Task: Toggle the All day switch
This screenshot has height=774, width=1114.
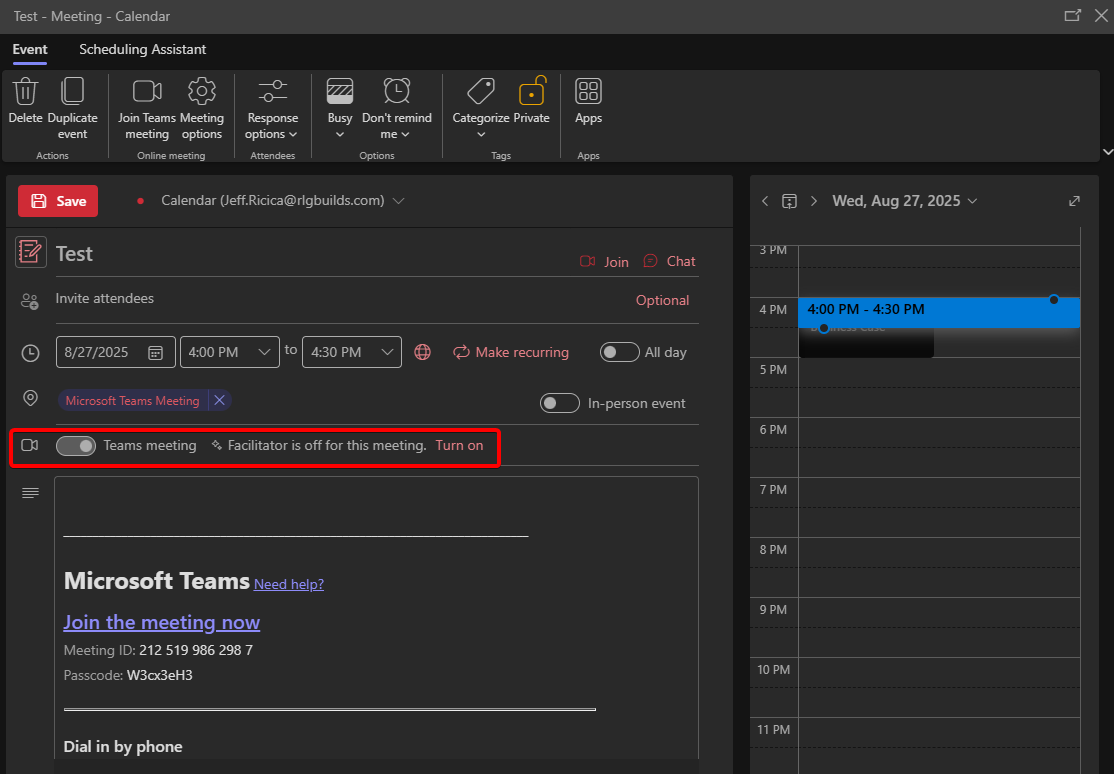Action: point(620,352)
